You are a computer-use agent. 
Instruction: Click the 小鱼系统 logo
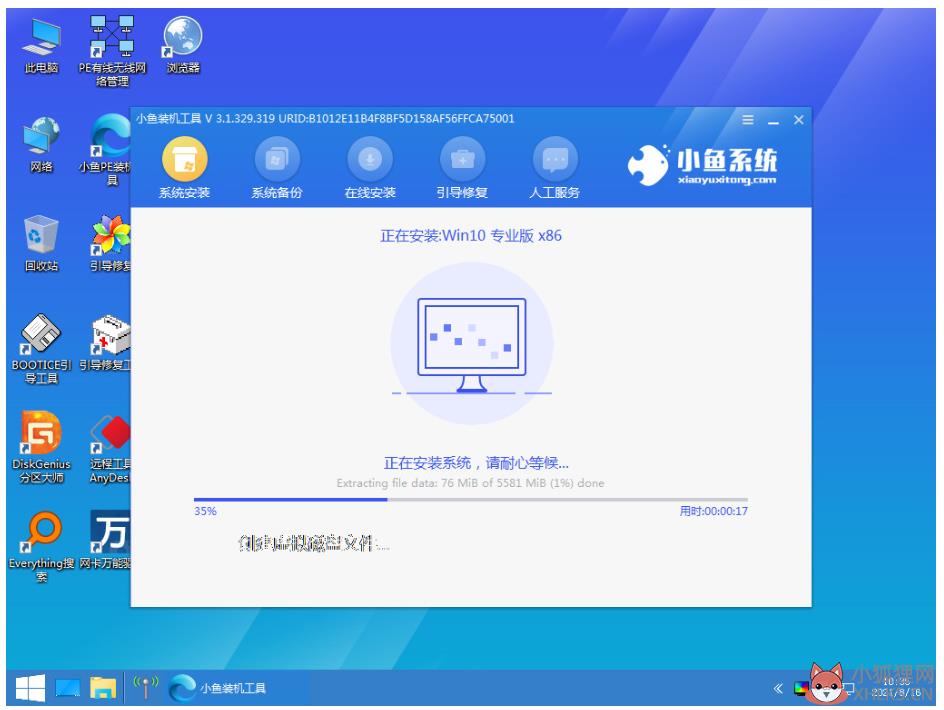click(702, 164)
